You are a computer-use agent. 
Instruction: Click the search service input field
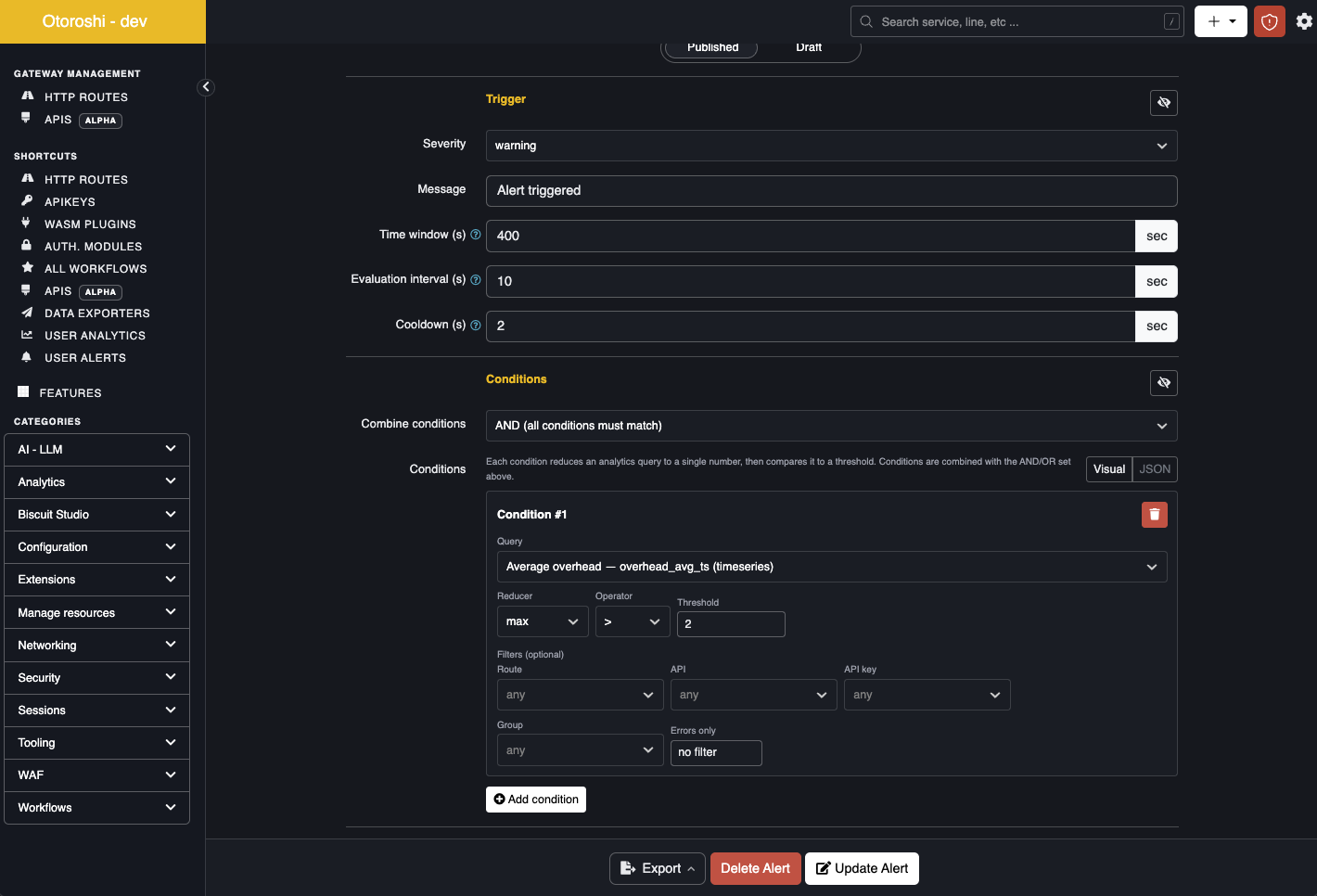(1017, 21)
